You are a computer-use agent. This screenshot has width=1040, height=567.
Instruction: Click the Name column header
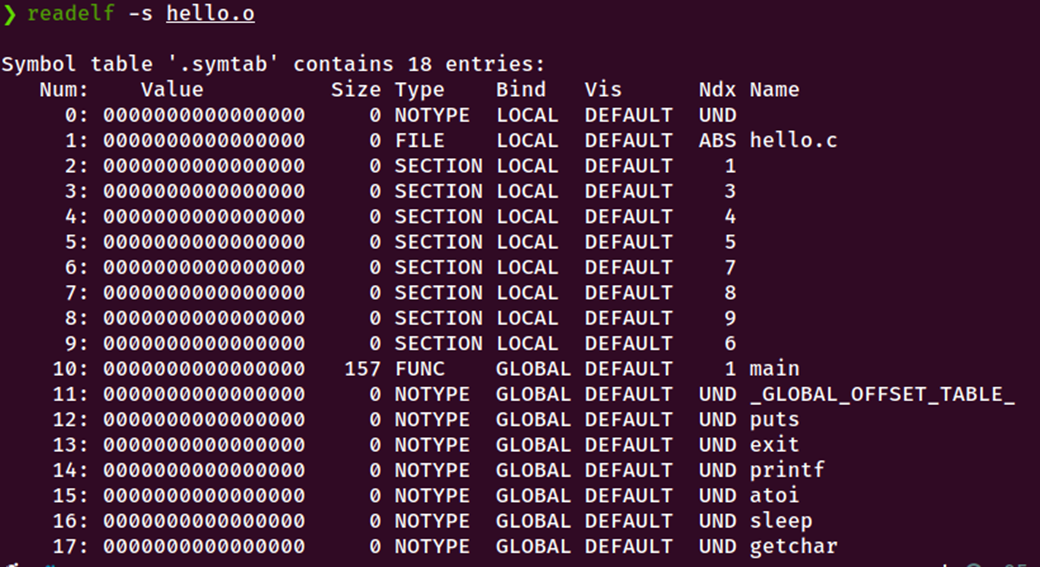[x=774, y=90]
